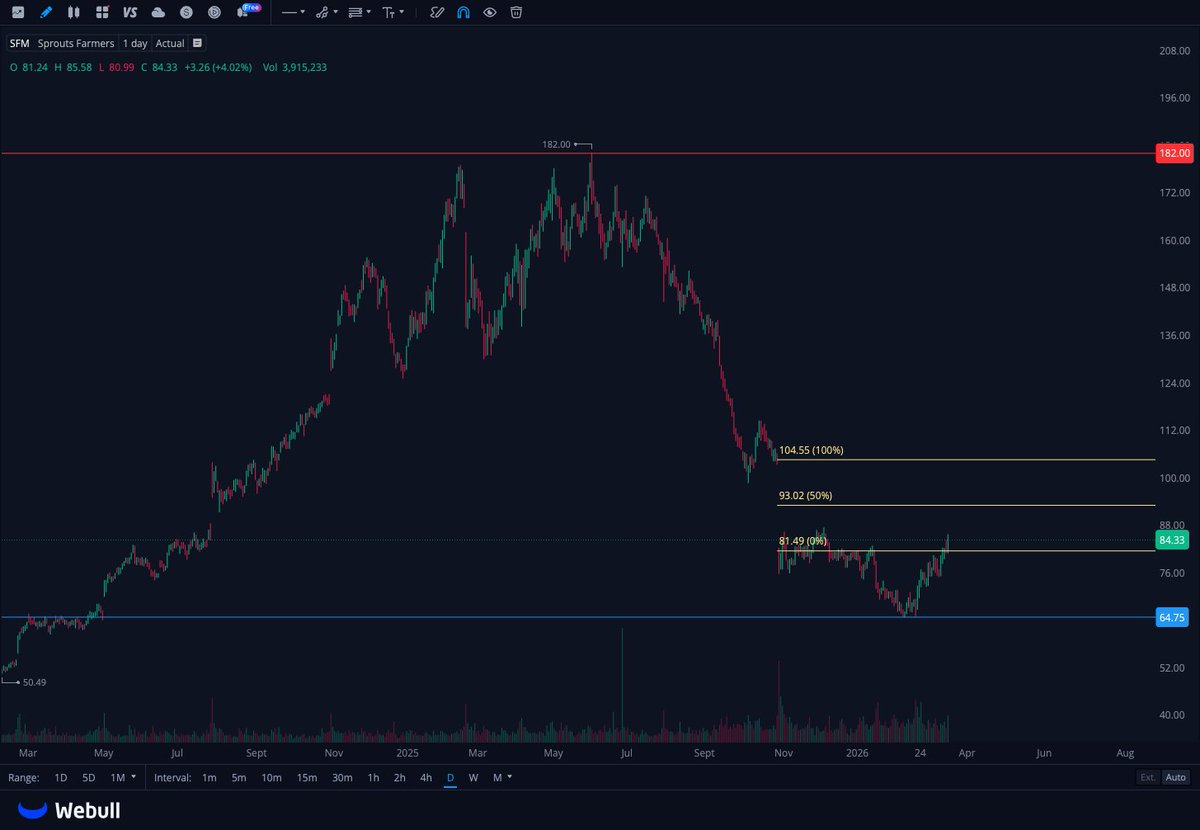Open the notes icon beside Actual
Image resolution: width=1200 pixels, height=830 pixels.
coord(197,43)
